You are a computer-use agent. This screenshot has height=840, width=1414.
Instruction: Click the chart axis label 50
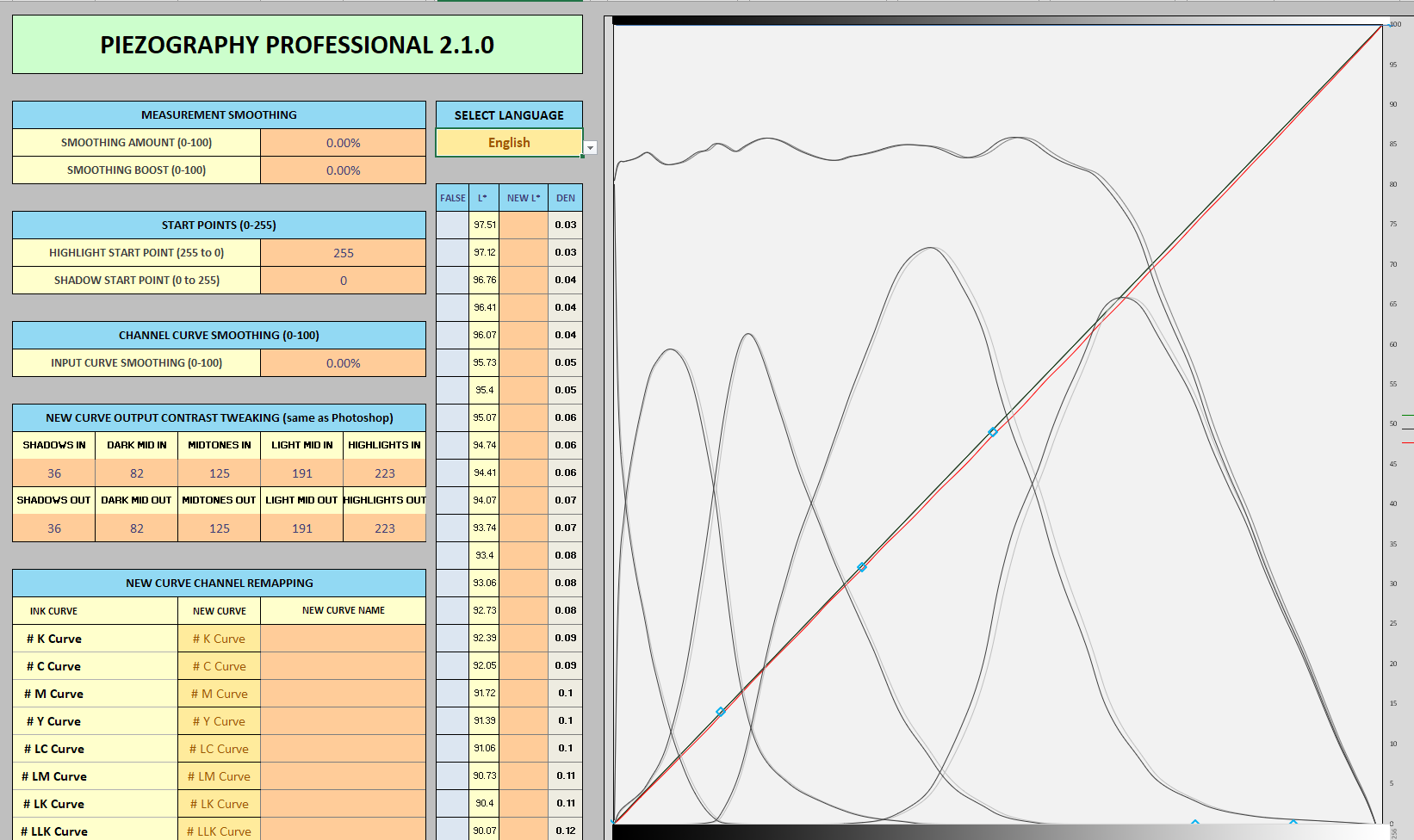pos(1392,423)
